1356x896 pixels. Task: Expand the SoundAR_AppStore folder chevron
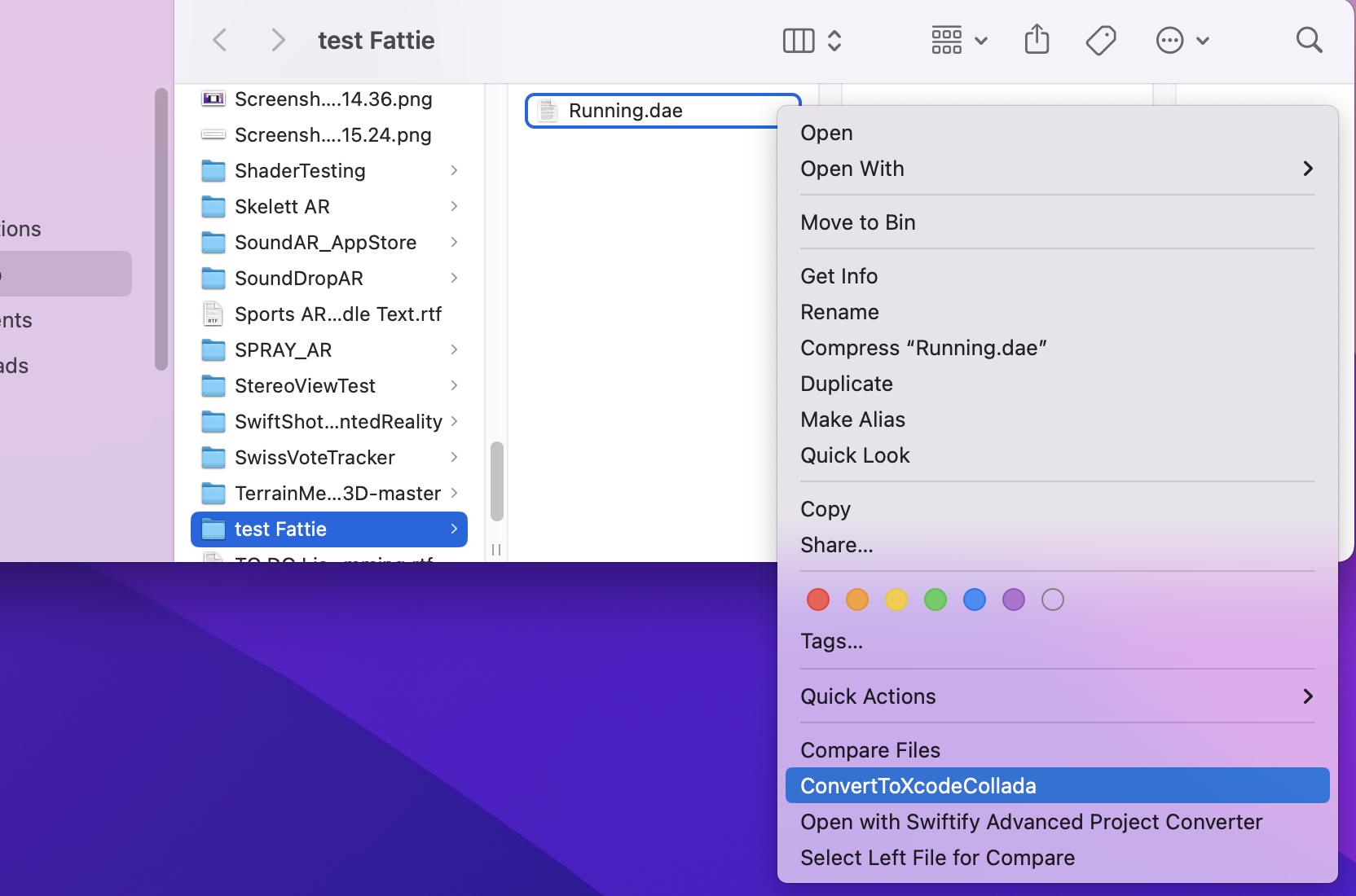[454, 242]
